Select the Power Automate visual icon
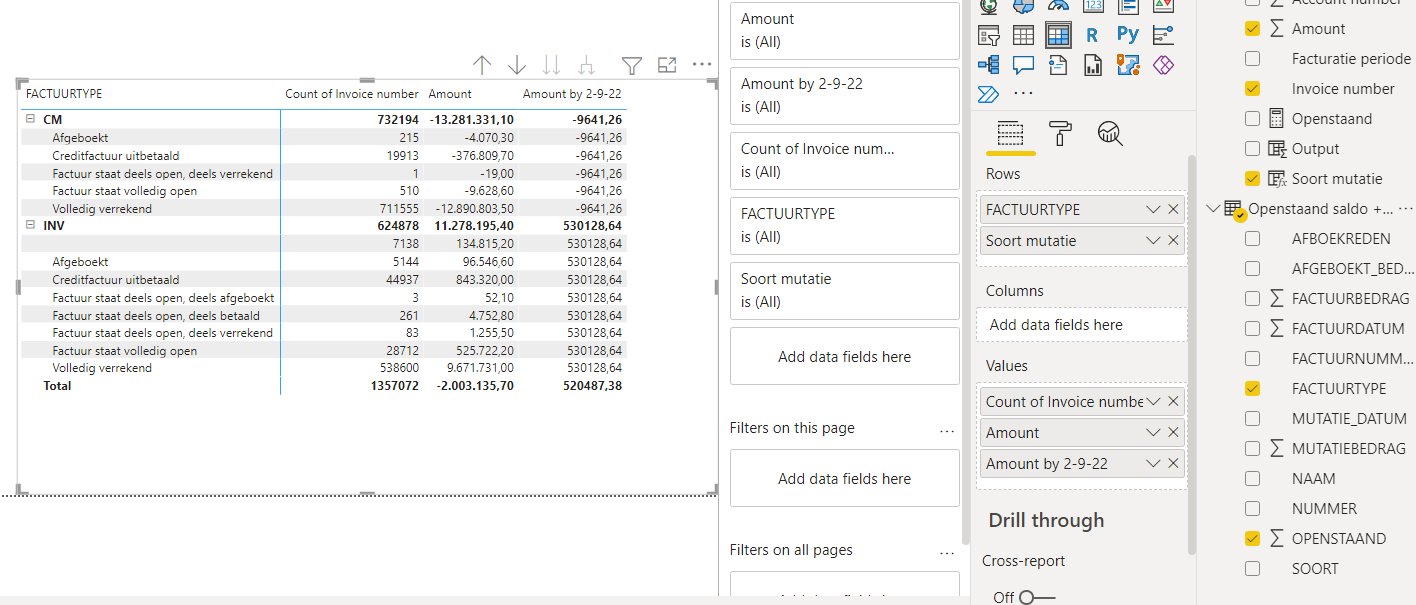Viewport: 1416px width, 605px height. coord(989,94)
